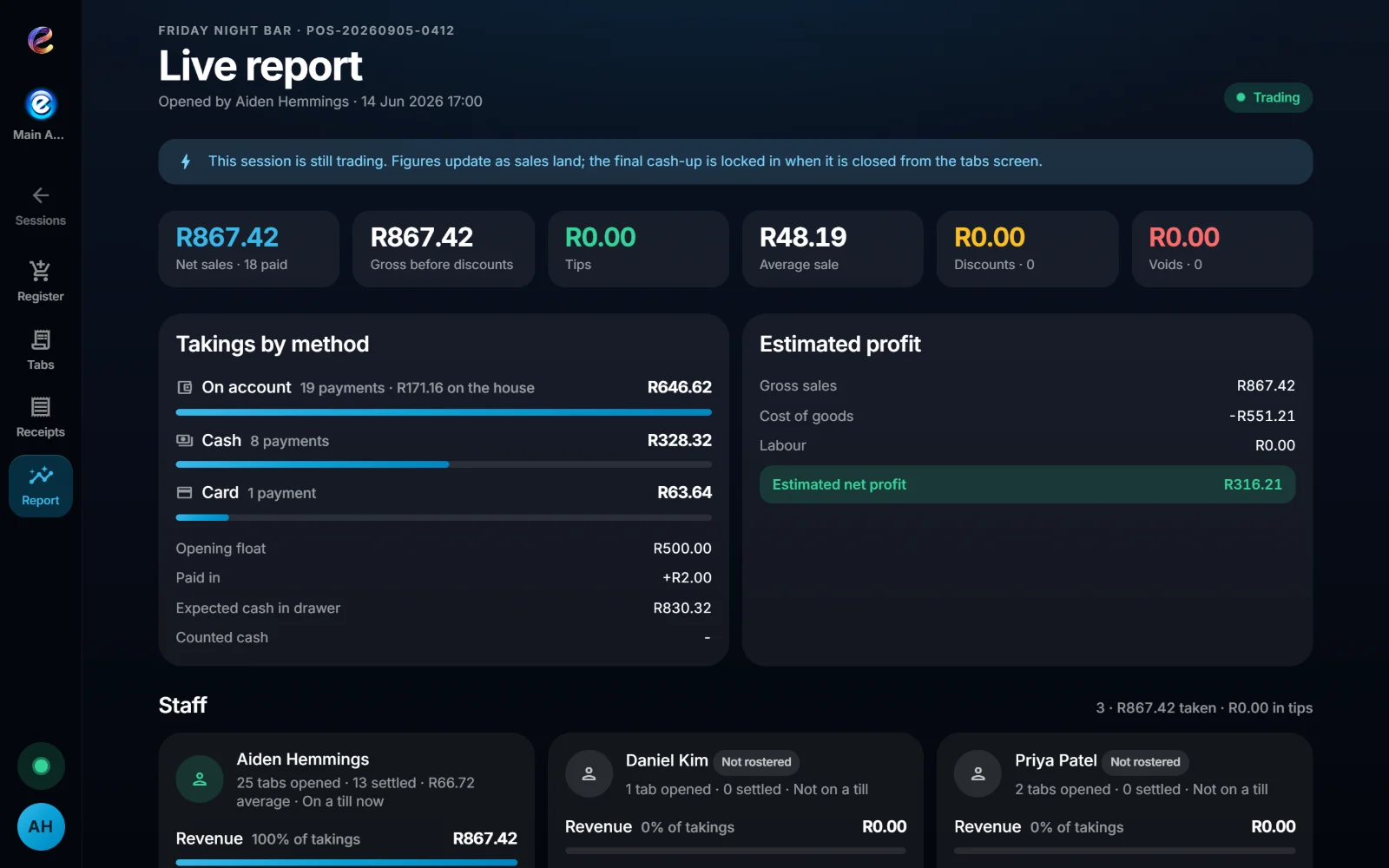Open the AH user avatar

point(41,826)
